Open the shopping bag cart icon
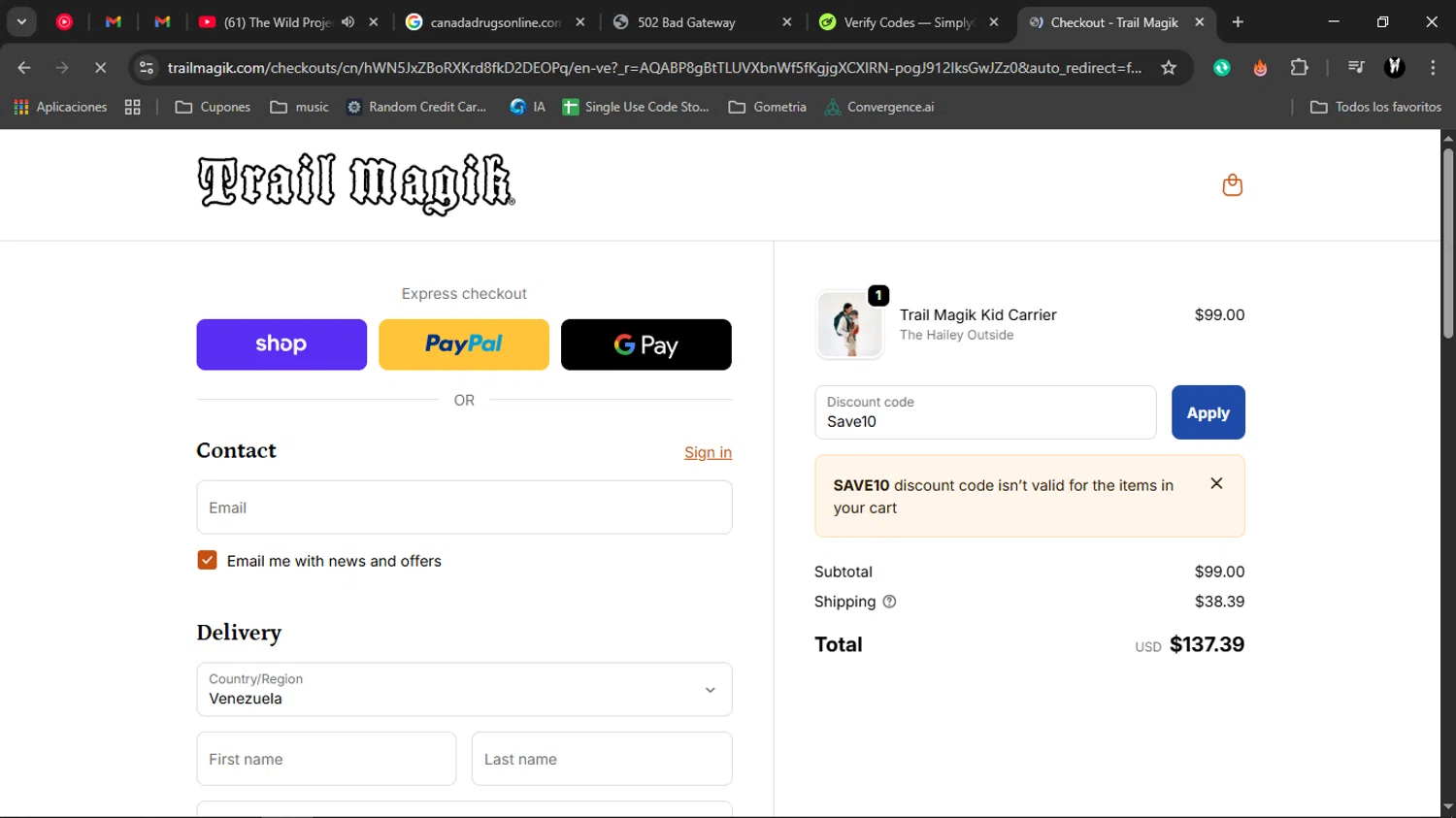Viewport: 1456px width, 818px height. 1232,184
